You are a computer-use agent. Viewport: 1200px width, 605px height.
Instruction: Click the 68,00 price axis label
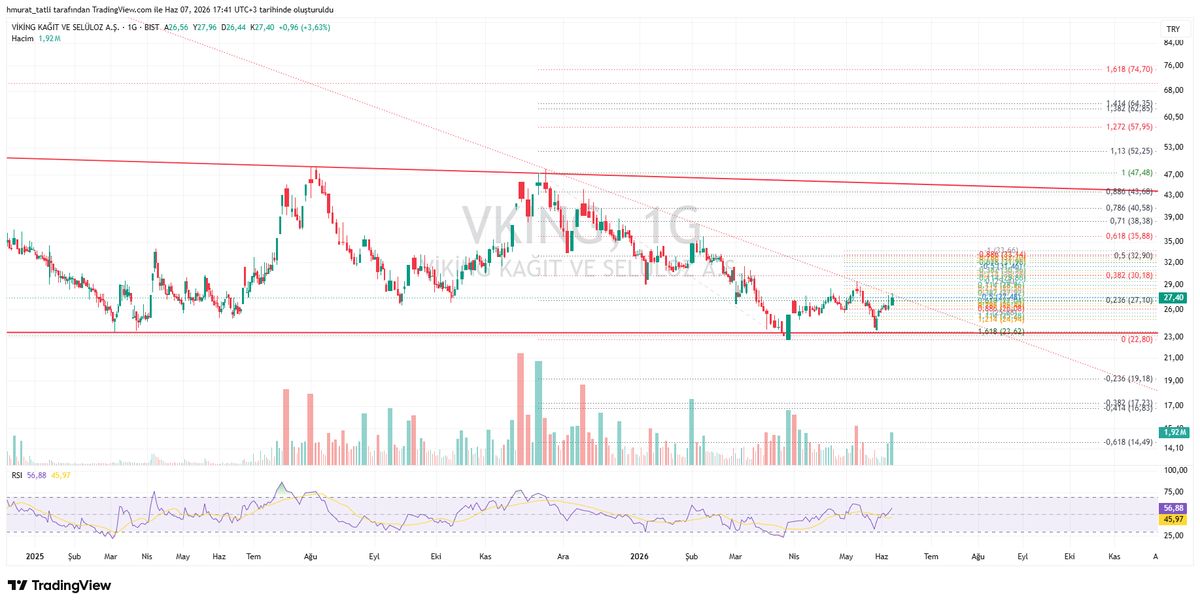point(1173,92)
